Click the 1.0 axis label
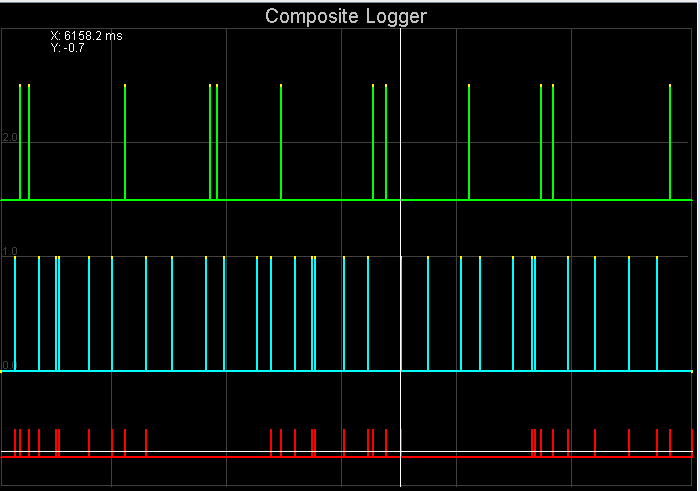Screen dimensions: 700x491 10,251
